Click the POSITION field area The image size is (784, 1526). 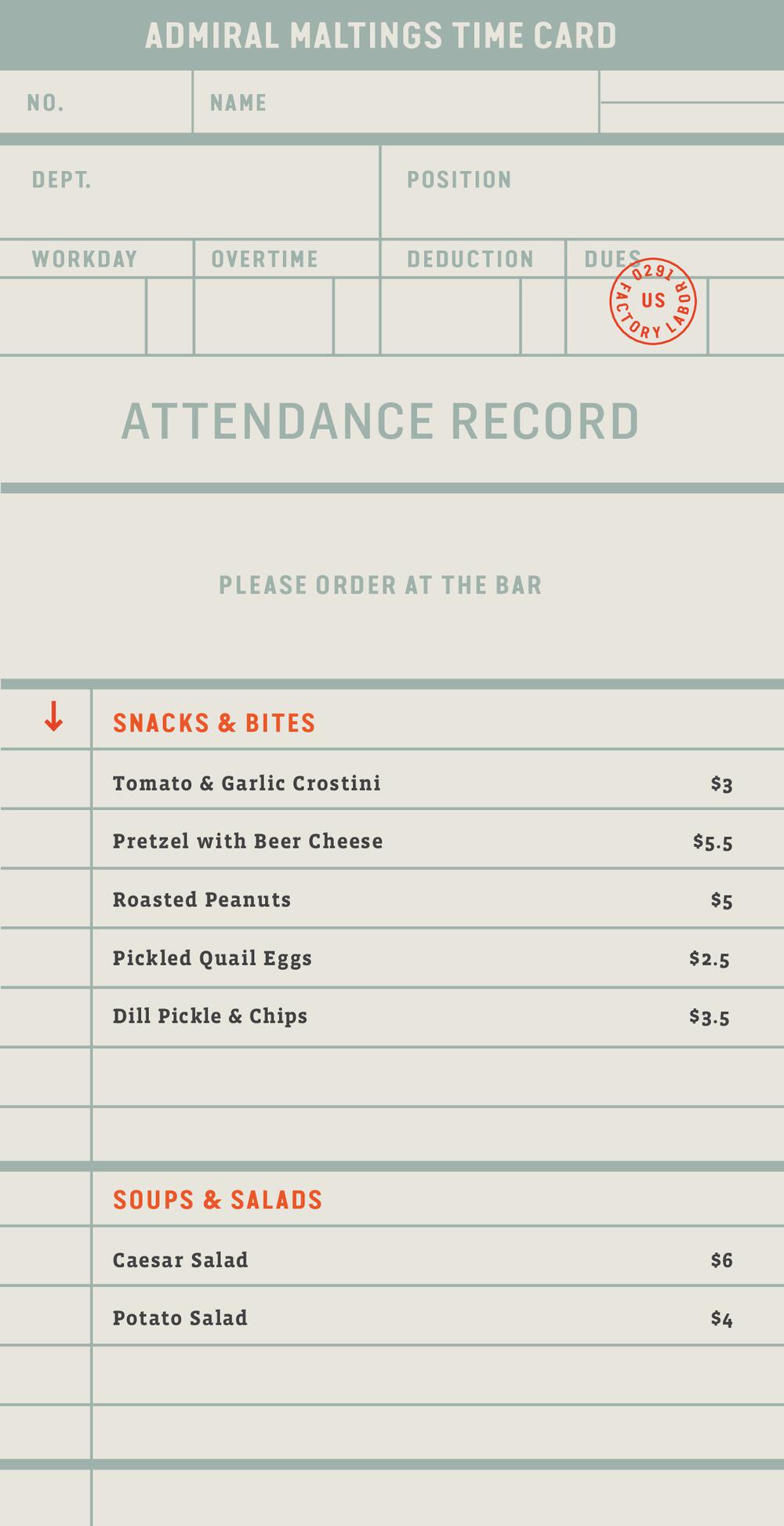pyautogui.click(x=582, y=192)
